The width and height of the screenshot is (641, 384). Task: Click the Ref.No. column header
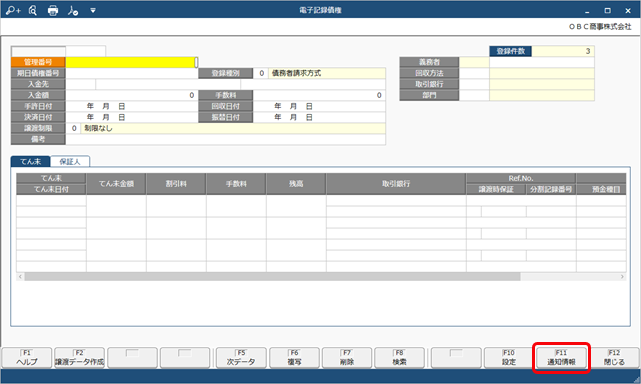click(x=521, y=178)
